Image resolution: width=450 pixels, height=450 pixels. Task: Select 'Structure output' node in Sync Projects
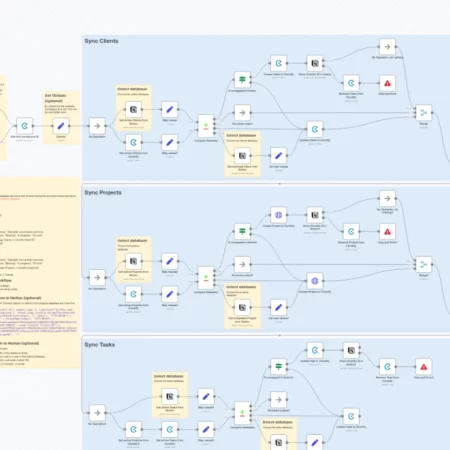click(242, 264)
